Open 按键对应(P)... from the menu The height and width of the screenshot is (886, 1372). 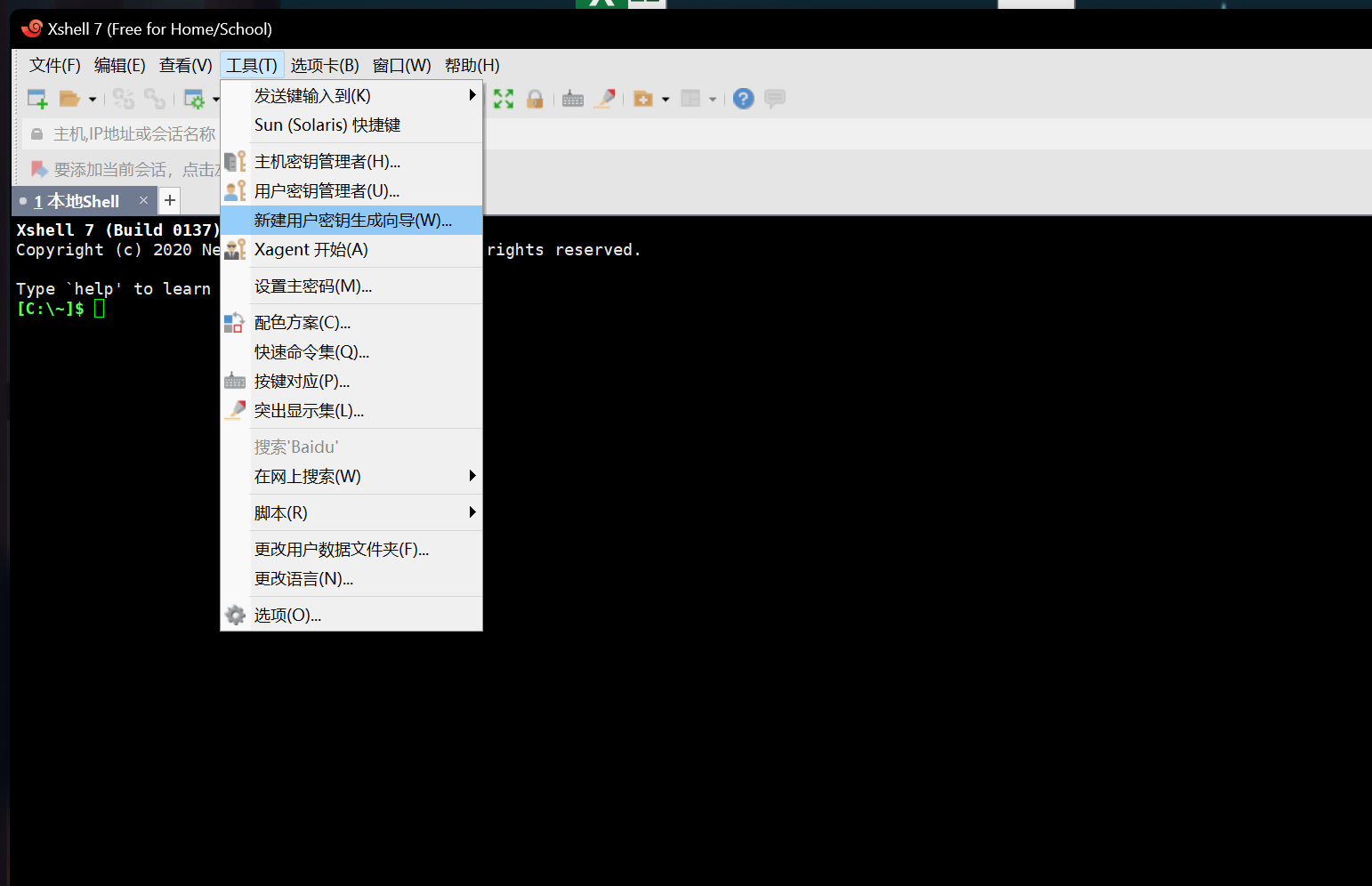coord(351,381)
